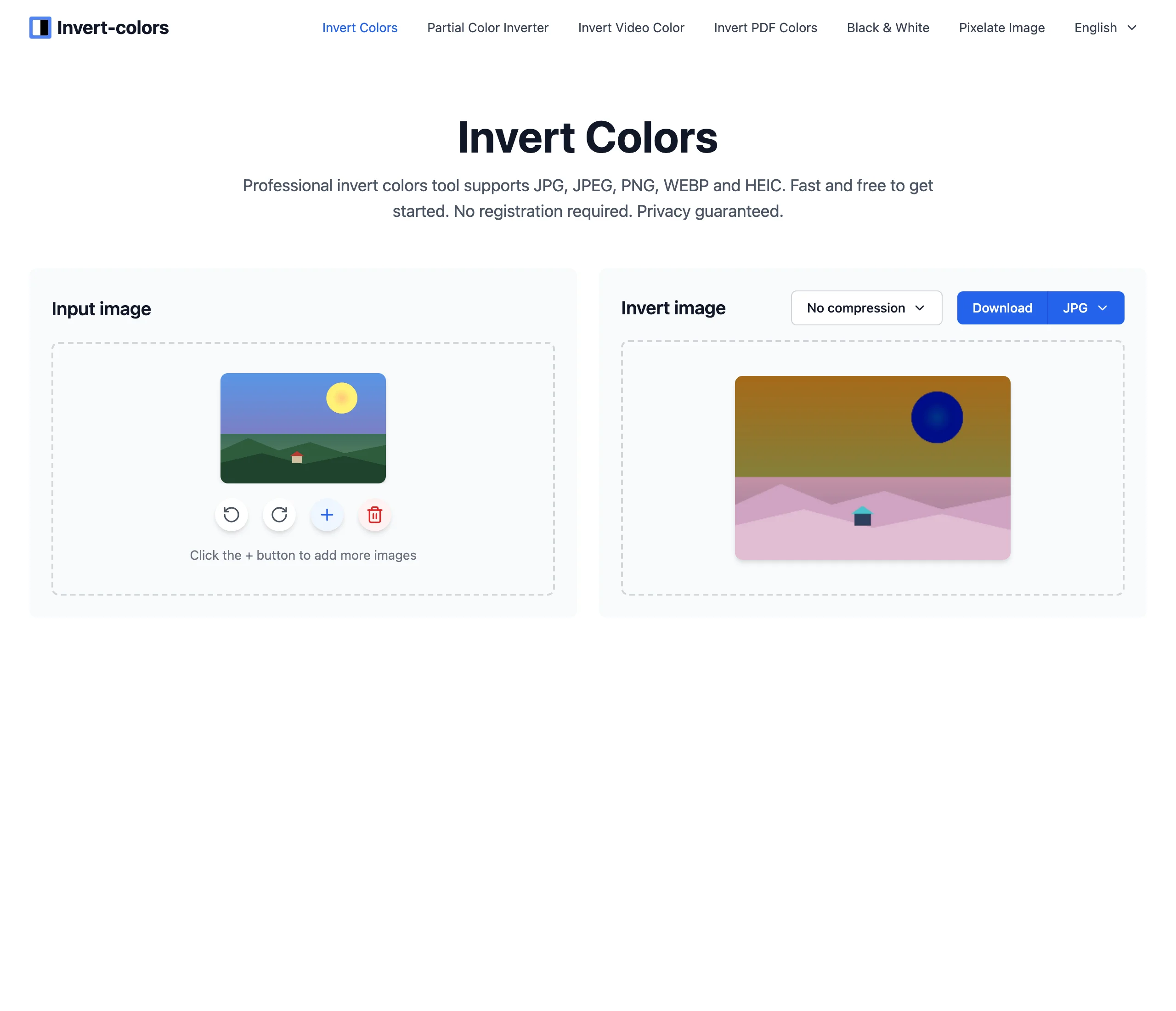Delete the input image with the trash icon
The width and height of the screenshot is (1176, 1011).
(374, 515)
